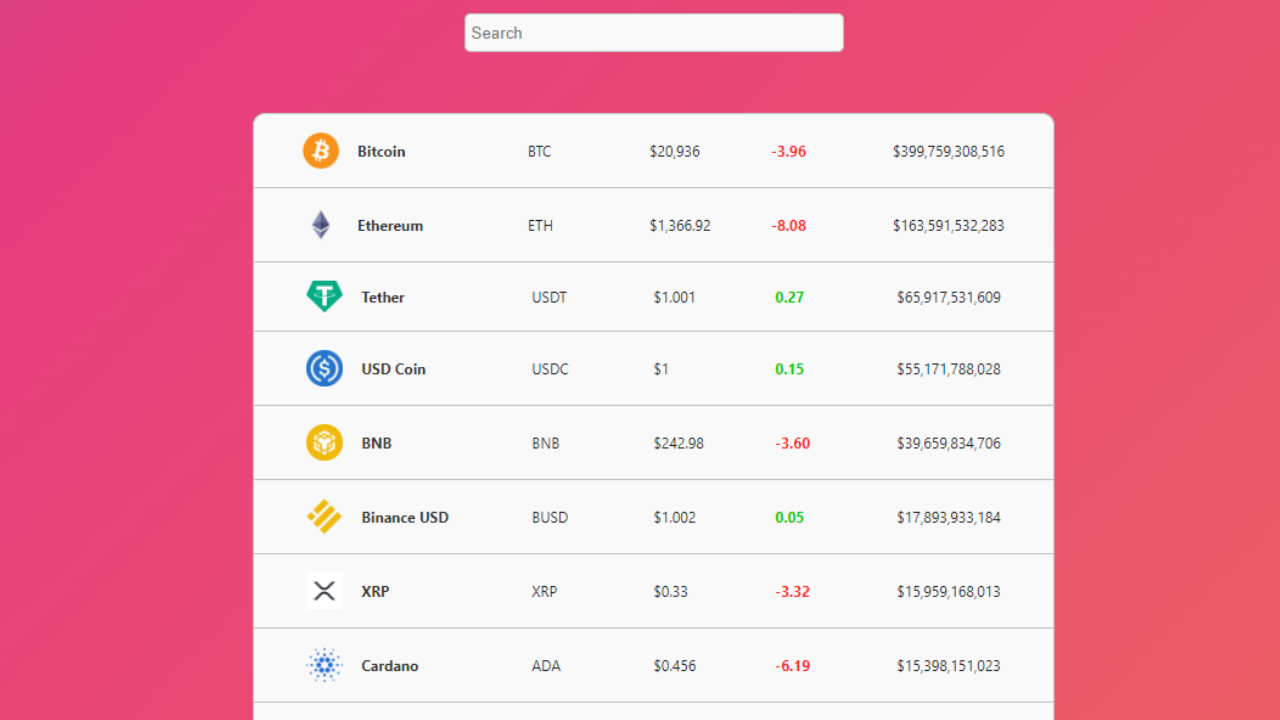The width and height of the screenshot is (1280, 720).
Task: Click Cardano price $0.456
Action: point(675,666)
